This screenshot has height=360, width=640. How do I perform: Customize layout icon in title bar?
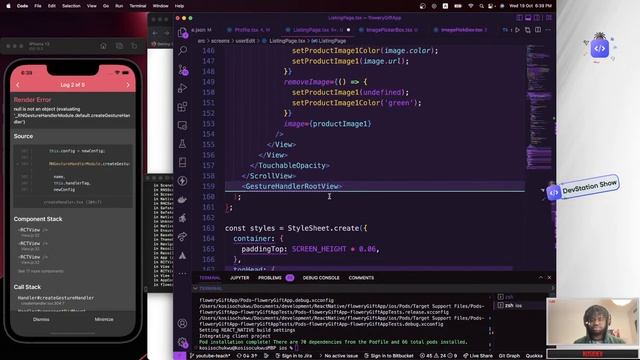click(x=549, y=18)
